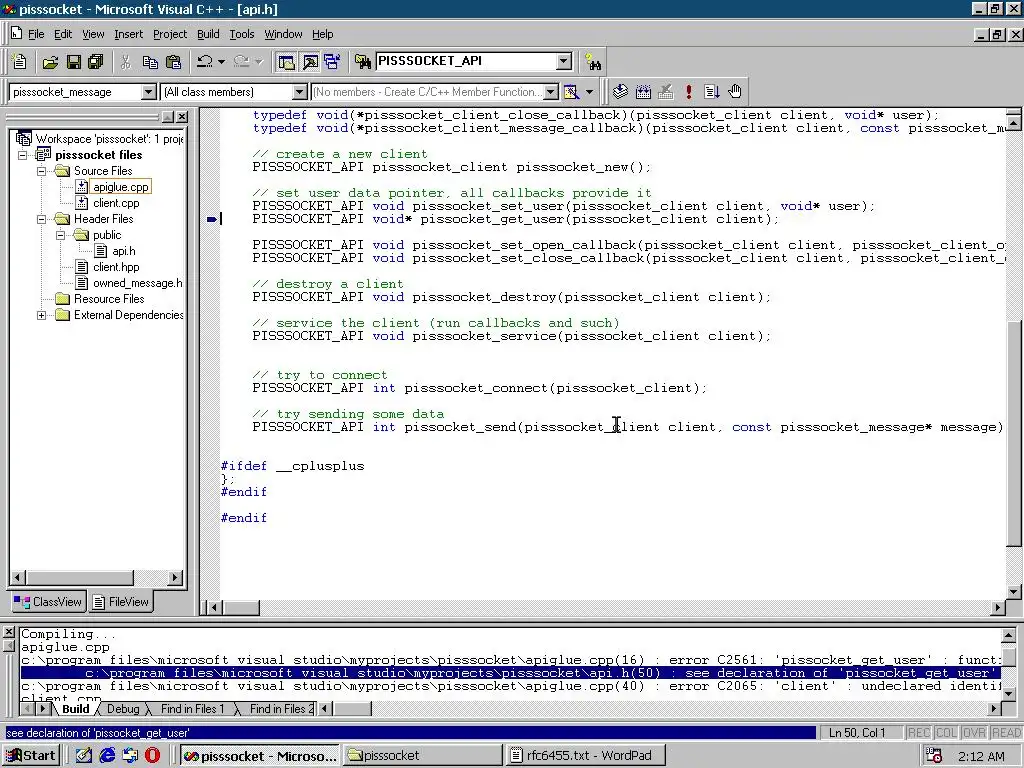Open the Edit menu
Screen dimensions: 1024x768
[x=63, y=34]
